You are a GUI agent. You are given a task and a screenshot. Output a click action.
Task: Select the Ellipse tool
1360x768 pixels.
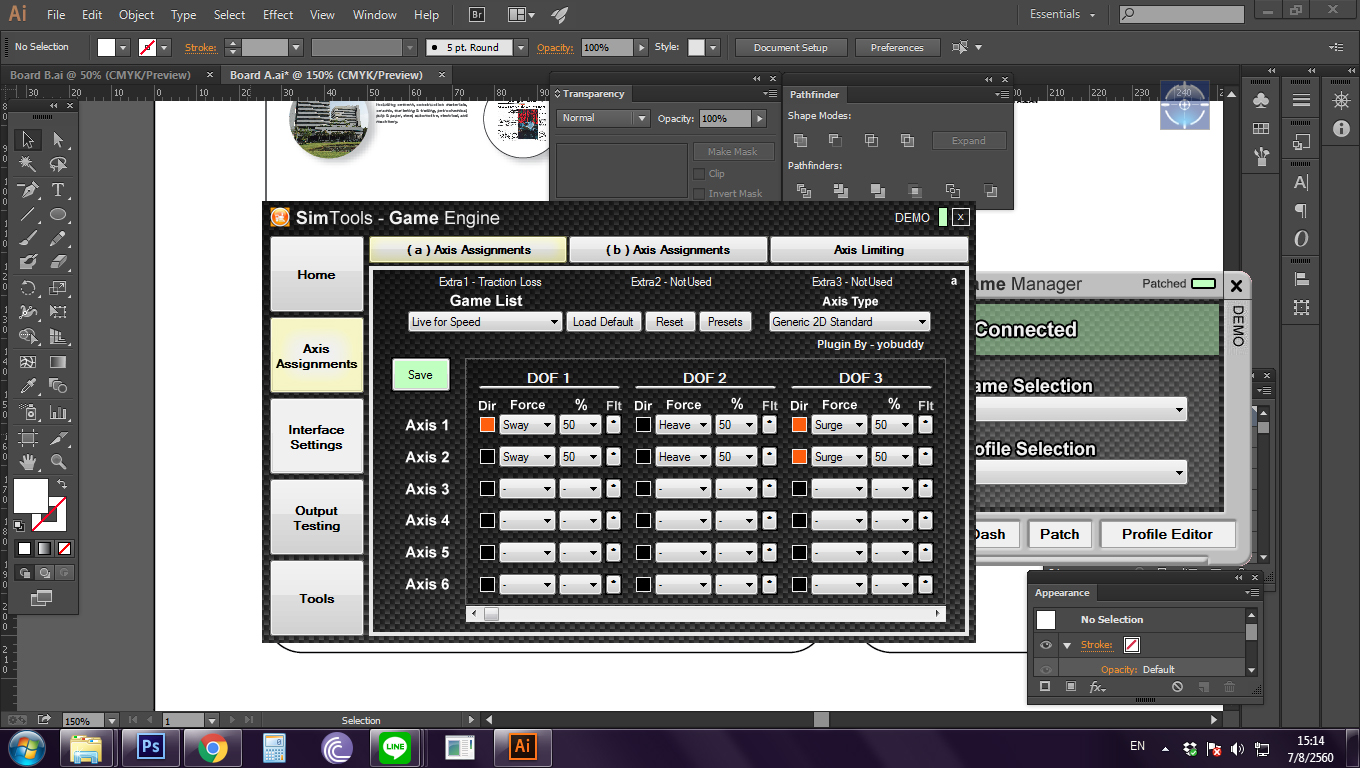pos(58,214)
